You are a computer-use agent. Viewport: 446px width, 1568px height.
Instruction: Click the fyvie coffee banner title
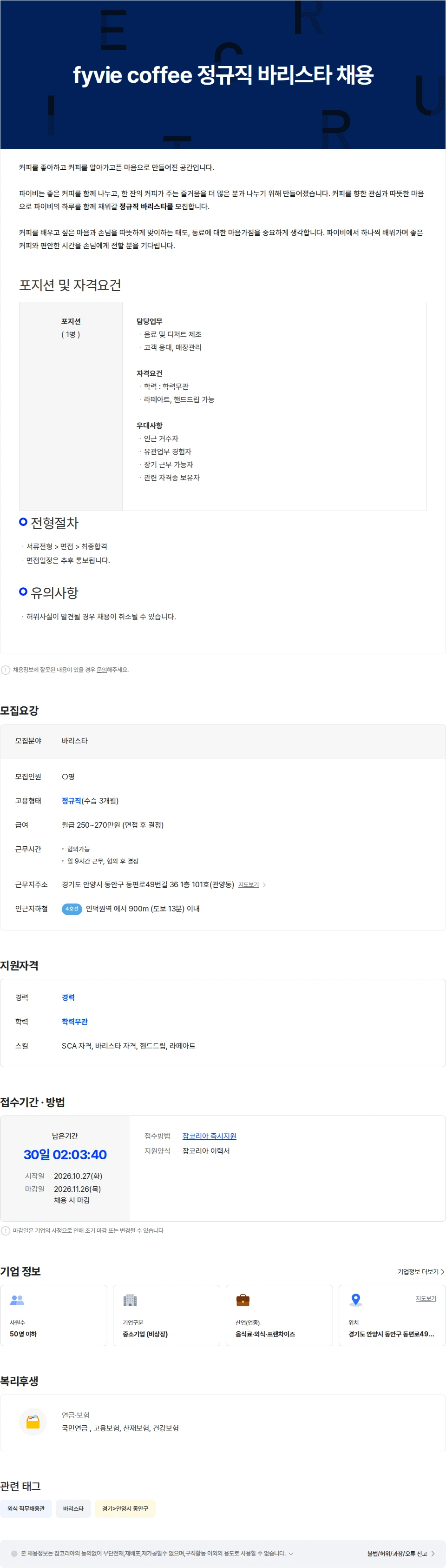click(x=223, y=75)
